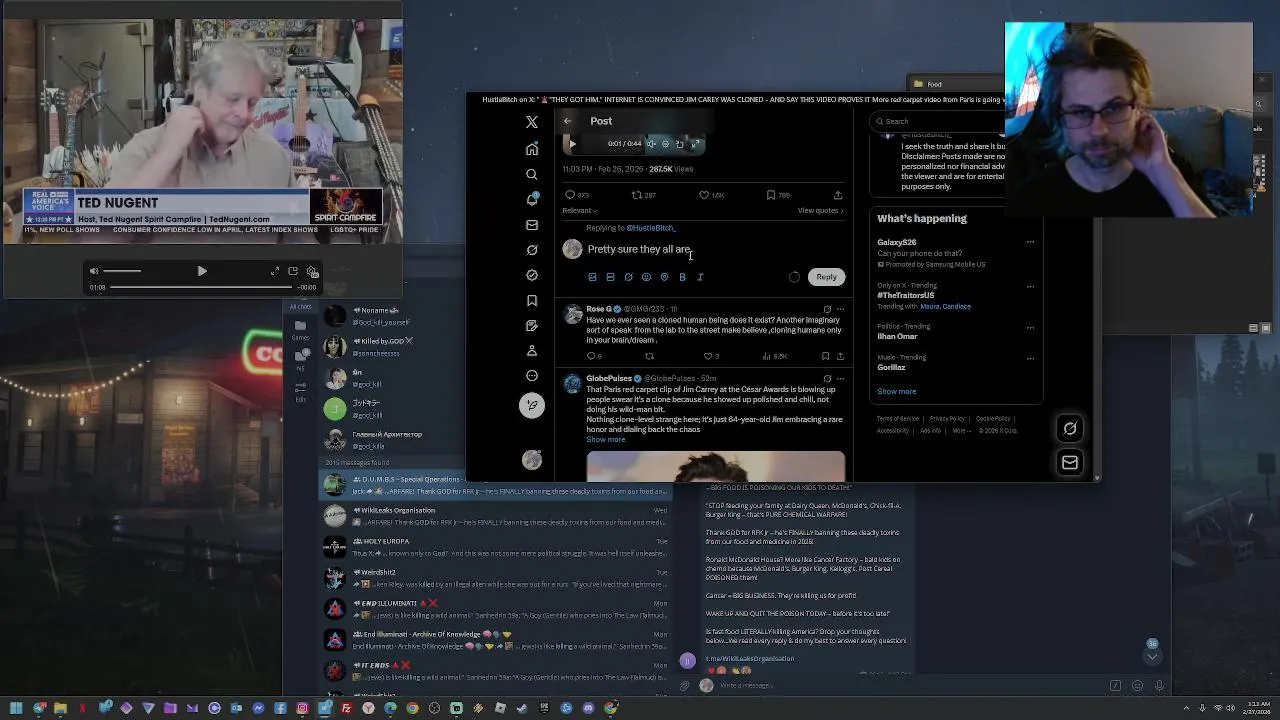Open Edit folders in Telegram sidebar
This screenshot has height=720, width=1280.
tap(300, 390)
